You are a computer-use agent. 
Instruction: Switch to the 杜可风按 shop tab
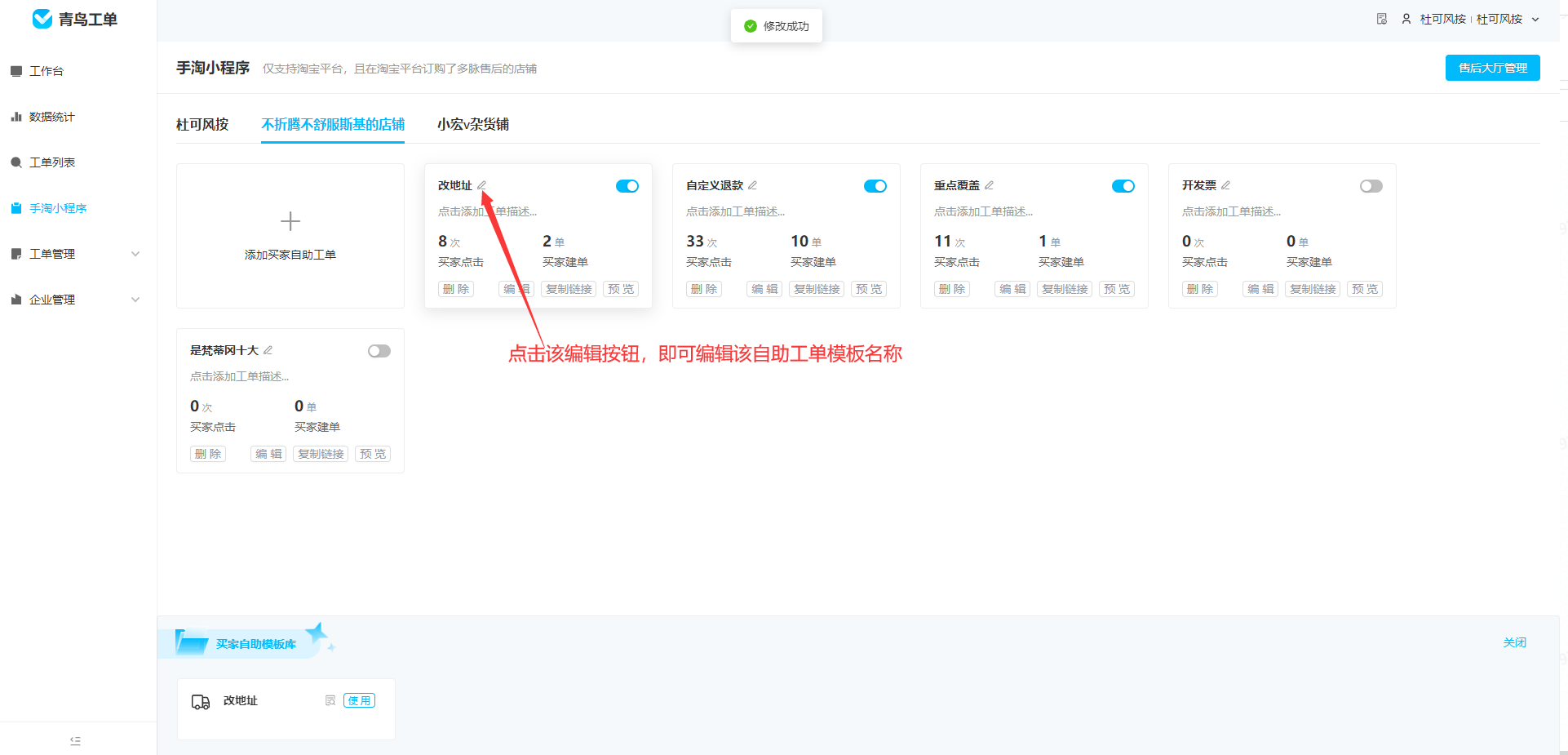[x=202, y=124]
